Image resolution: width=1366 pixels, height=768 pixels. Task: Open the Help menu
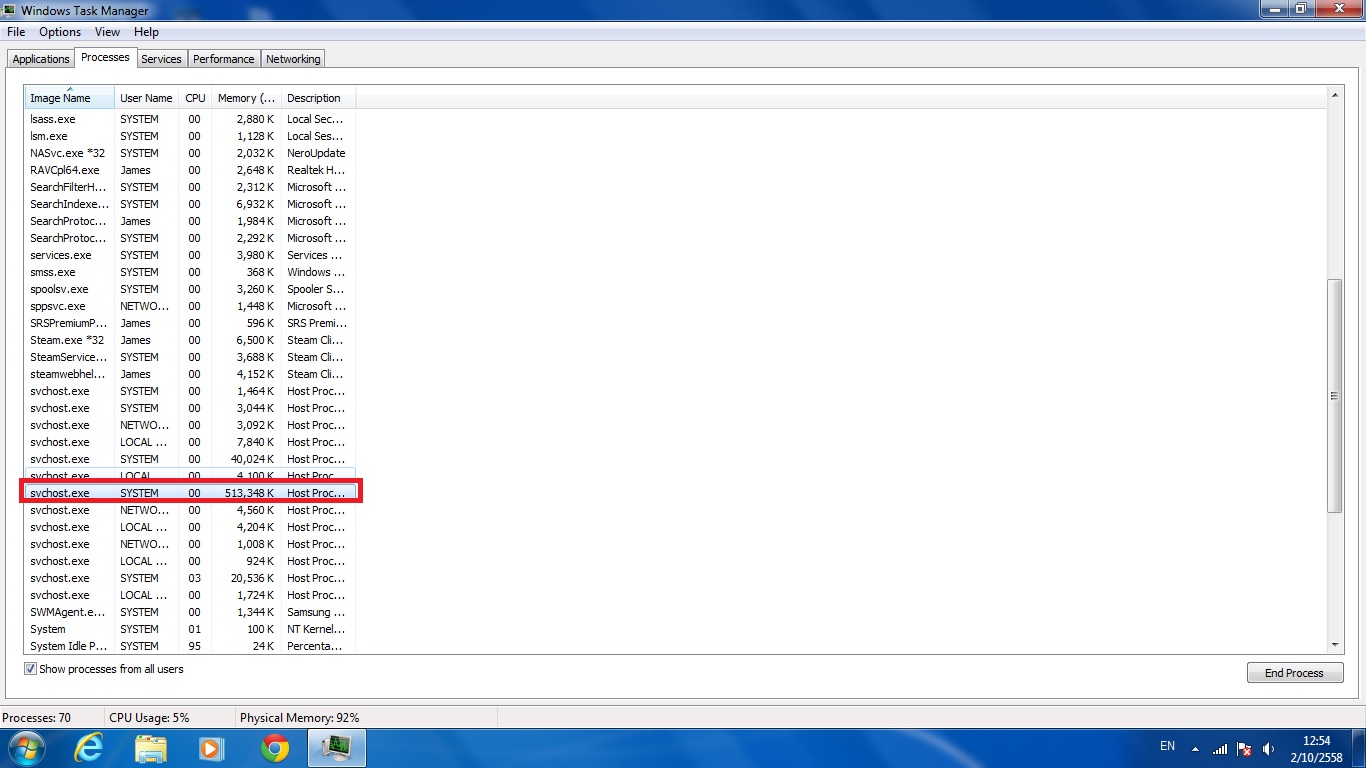[x=146, y=32]
